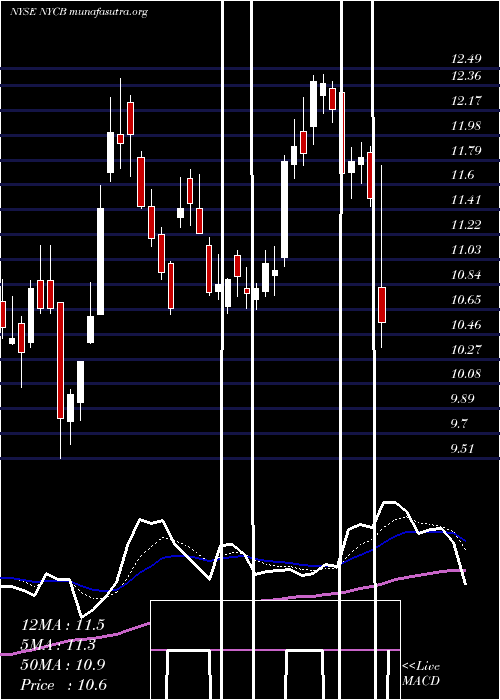Click the 11.41 price axis label
The height and width of the screenshot is (700, 500).
pyautogui.click(x=466, y=200)
